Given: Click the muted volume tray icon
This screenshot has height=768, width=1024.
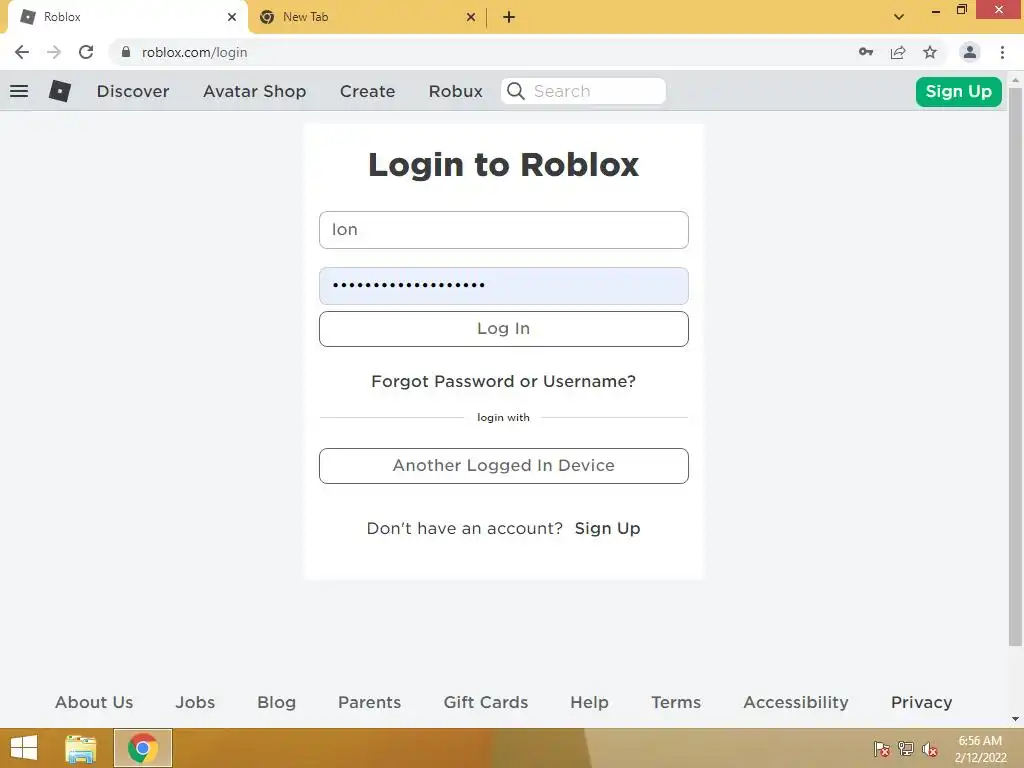Looking at the screenshot, I should click(930, 749).
